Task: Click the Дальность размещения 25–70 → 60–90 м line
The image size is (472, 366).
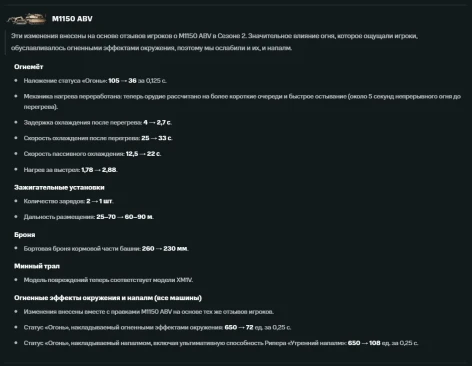Action: pyautogui.click(x=89, y=217)
